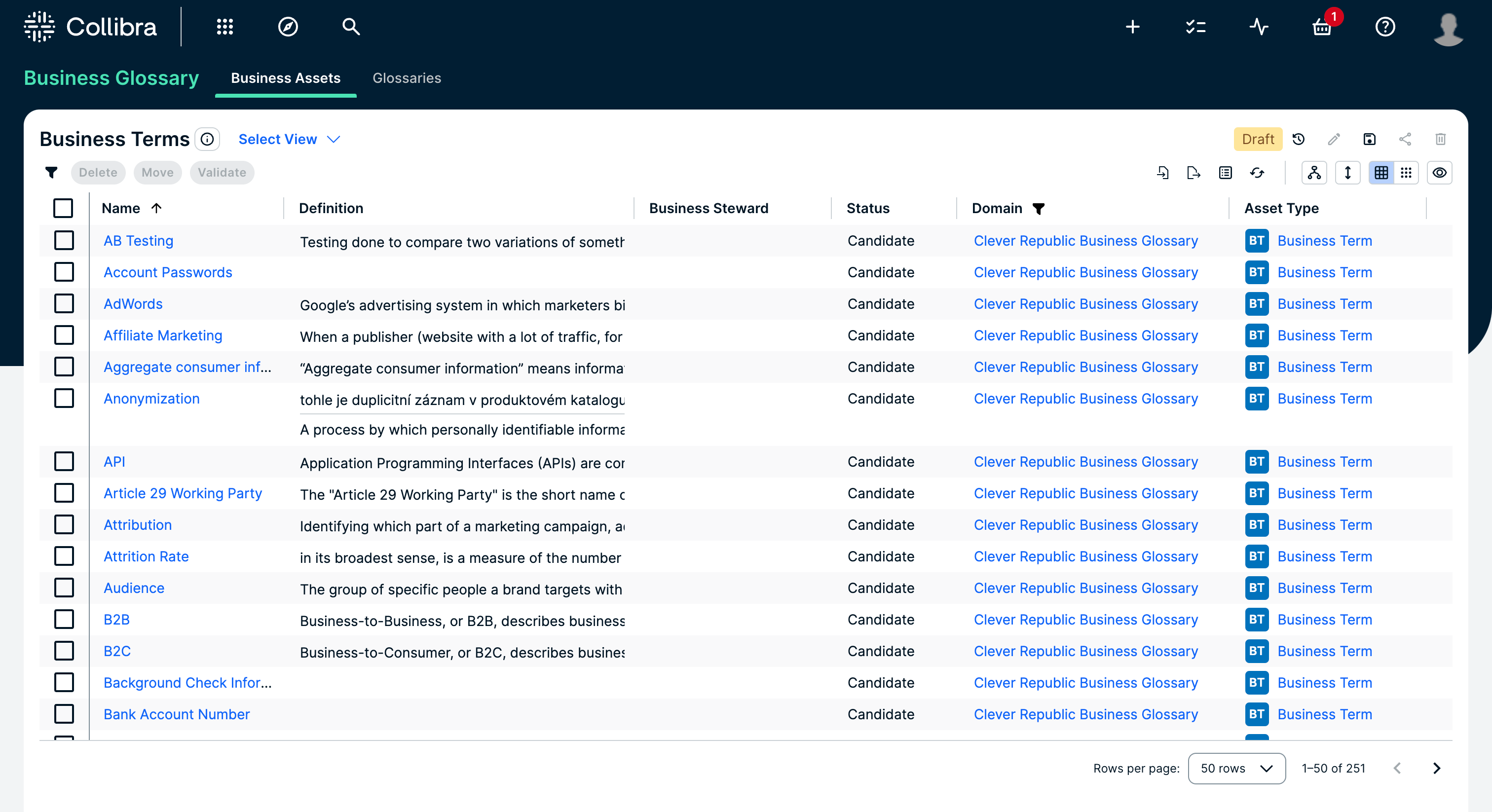The height and width of the screenshot is (812, 1492).
Task: Check the AdWords row checkbox
Action: pos(64,303)
